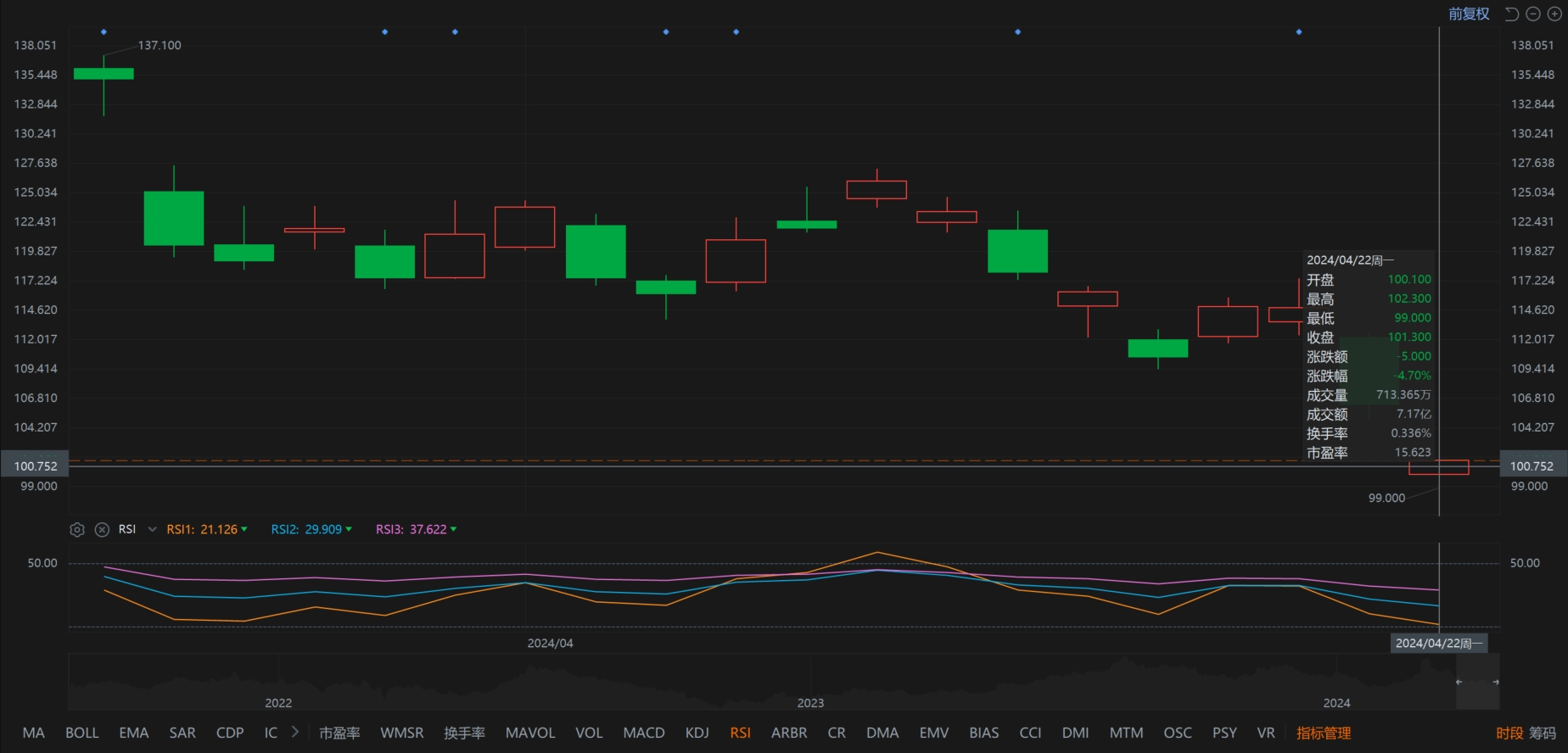
Task: Click the 市盈率 15.623 row in tooltip
Action: (1369, 453)
